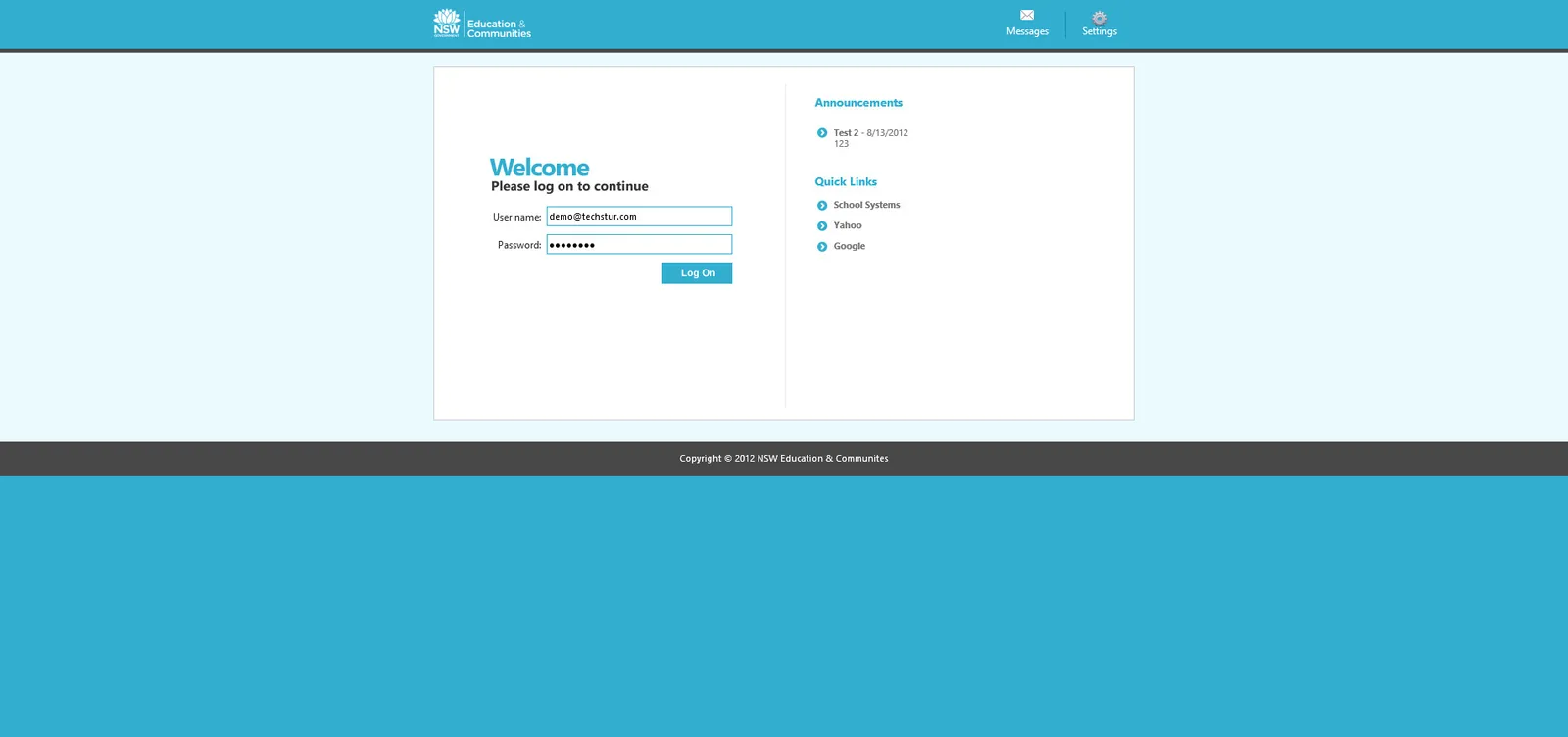Click the NSW Education & Communities logo
The image size is (1568, 737).
tap(482, 24)
